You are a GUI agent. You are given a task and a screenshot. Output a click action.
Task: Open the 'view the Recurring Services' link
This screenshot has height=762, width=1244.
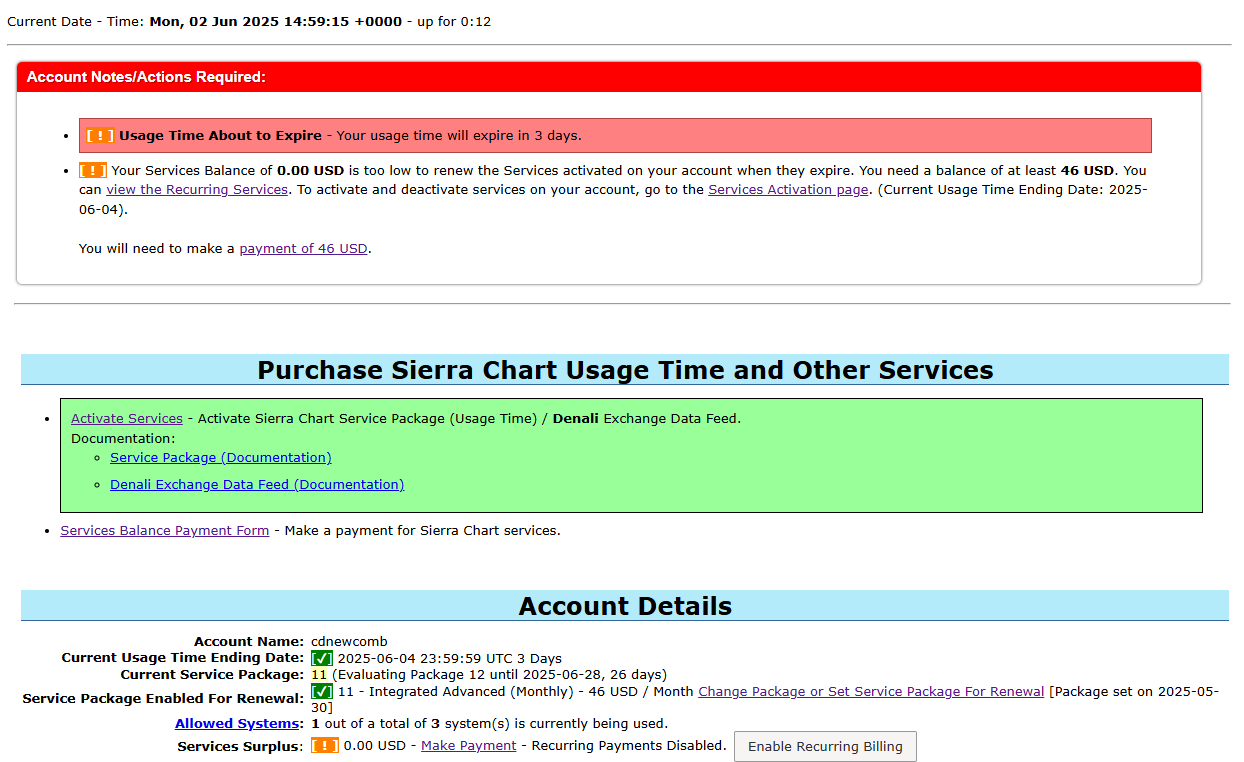tap(197, 189)
